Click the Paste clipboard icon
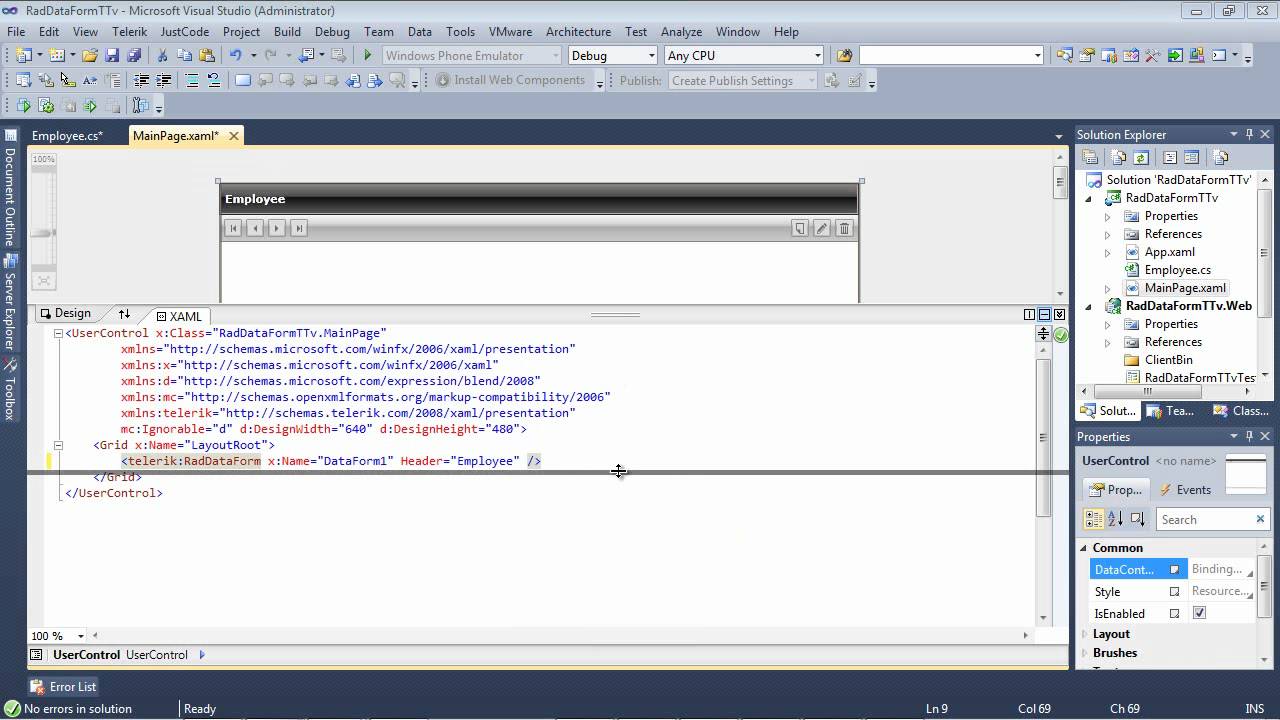The image size is (1280, 720). pos(206,56)
